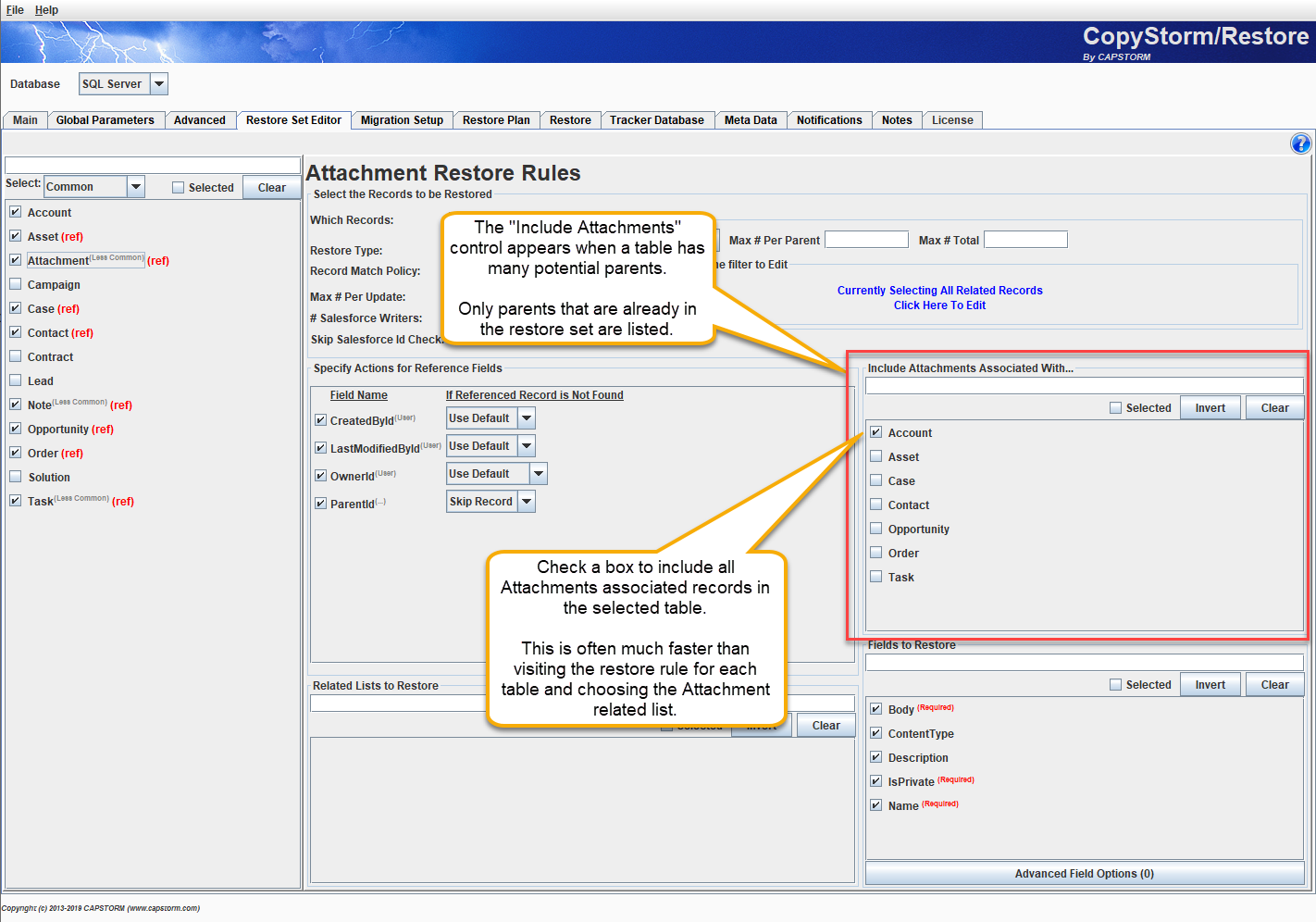This screenshot has width=1316, height=922.
Task: Toggle the ContentType field checkbox
Action: tap(876, 733)
